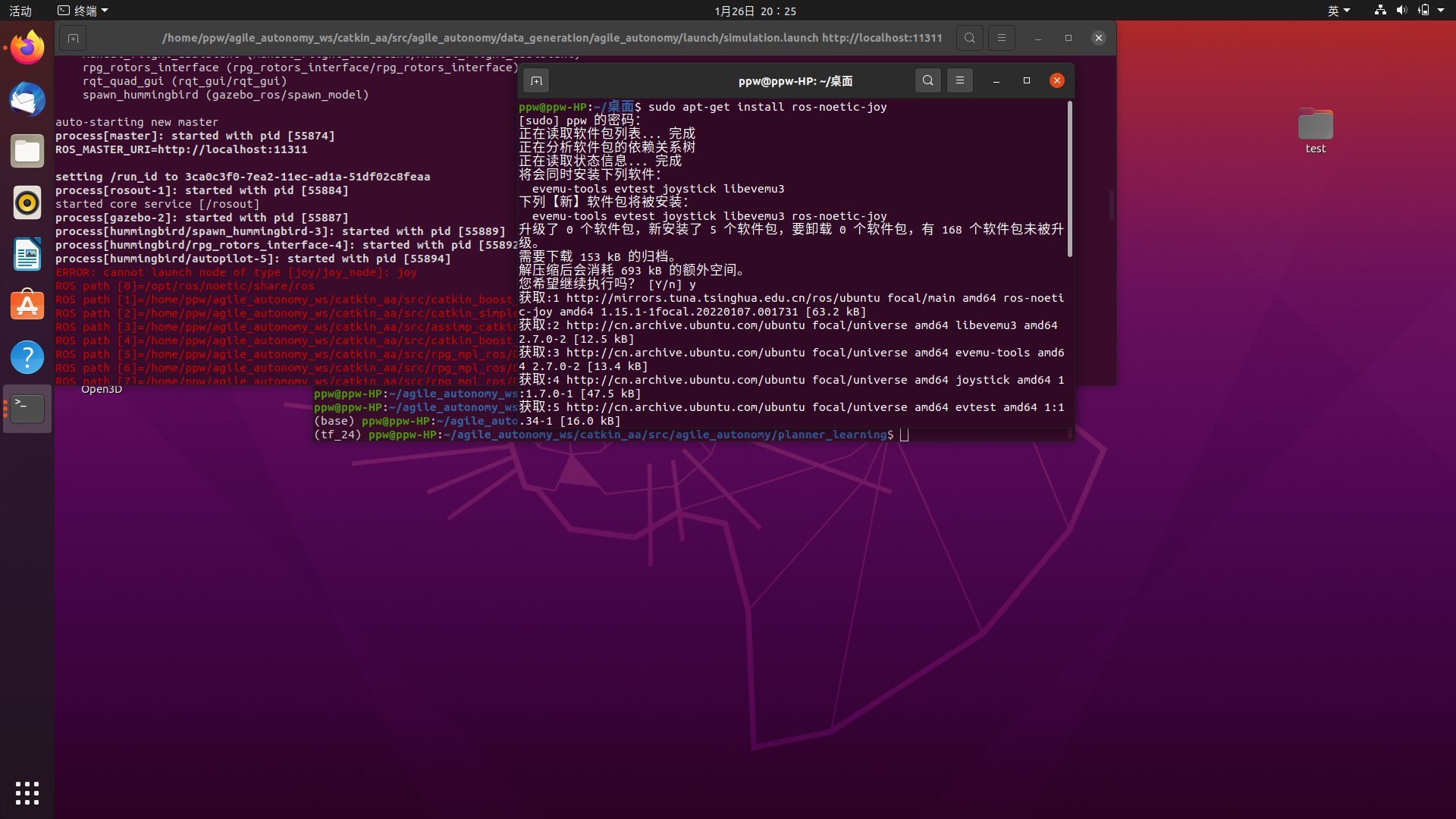
Task: Click the volume icon in the top bar
Action: (1401, 10)
